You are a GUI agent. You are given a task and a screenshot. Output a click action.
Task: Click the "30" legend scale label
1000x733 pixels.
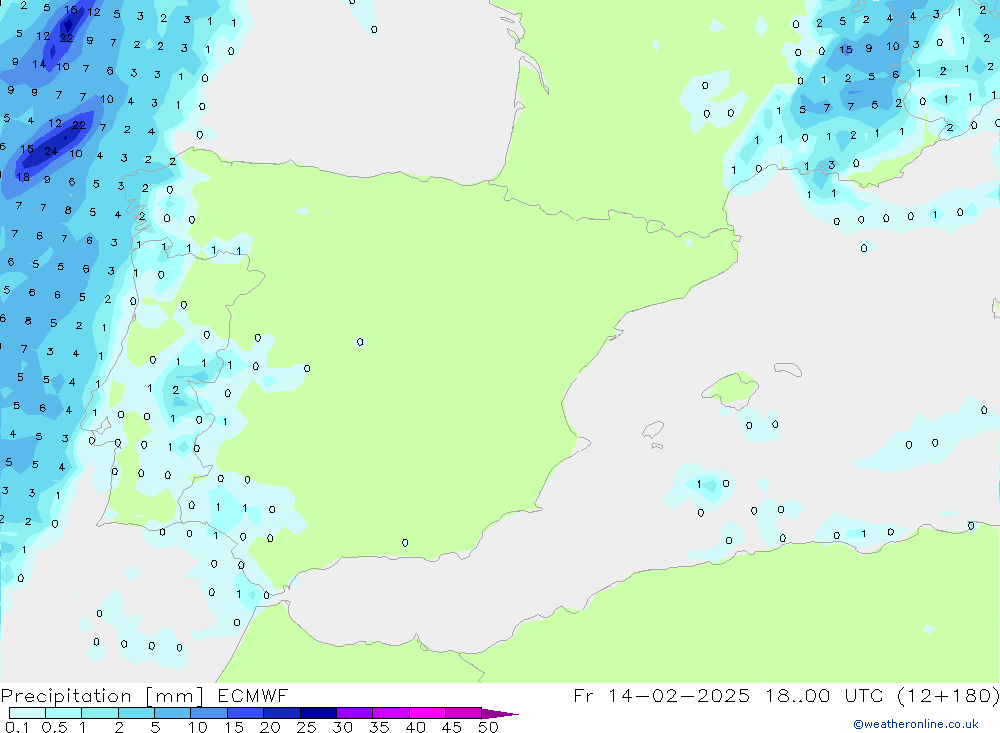coord(342,727)
